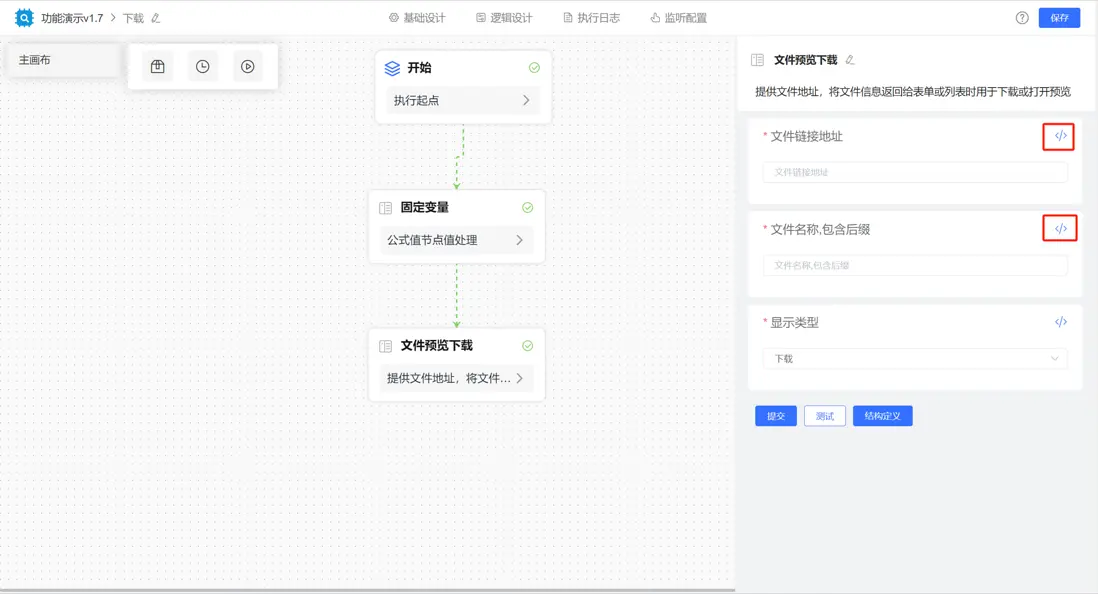Viewport: 1098px width, 594px height.
Task: Switch to the 监听配置 tab
Action: point(679,18)
